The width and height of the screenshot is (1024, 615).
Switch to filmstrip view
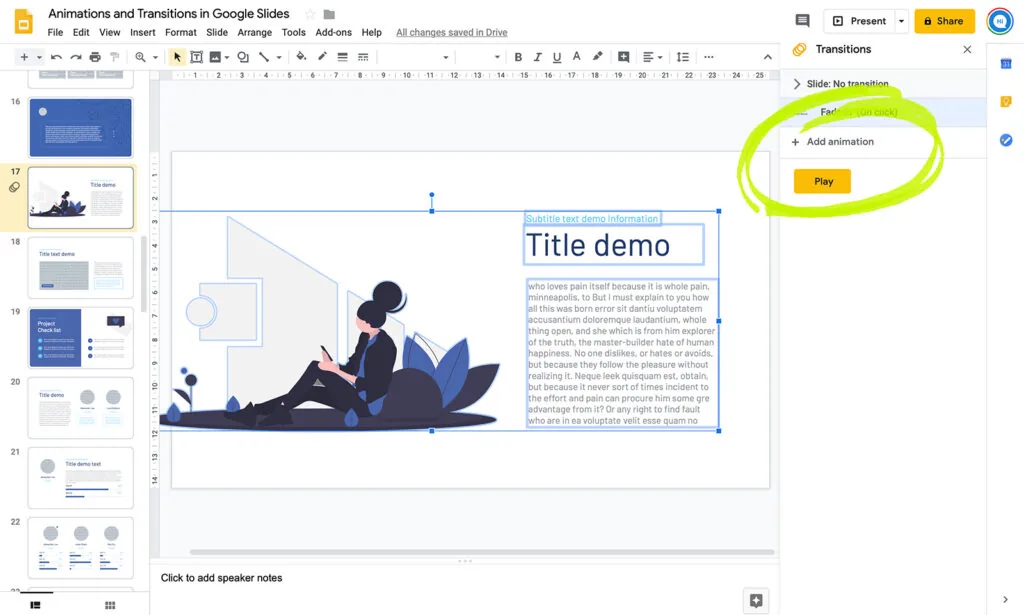[x=35, y=605]
